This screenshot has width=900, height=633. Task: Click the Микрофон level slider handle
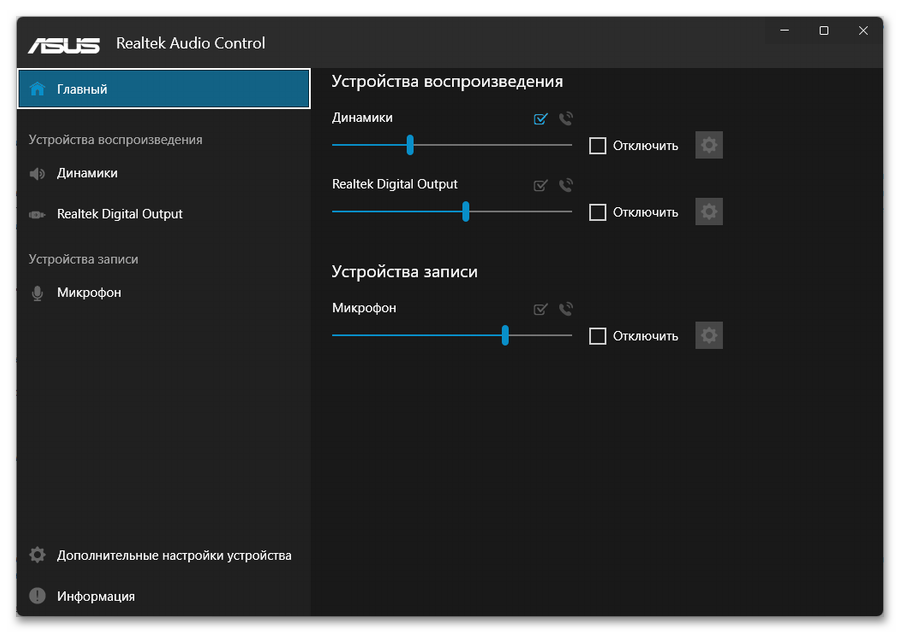click(505, 336)
